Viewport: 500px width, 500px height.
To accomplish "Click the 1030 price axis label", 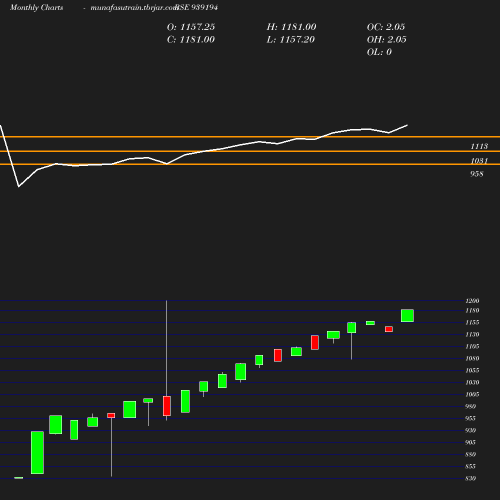I will pos(472,383).
